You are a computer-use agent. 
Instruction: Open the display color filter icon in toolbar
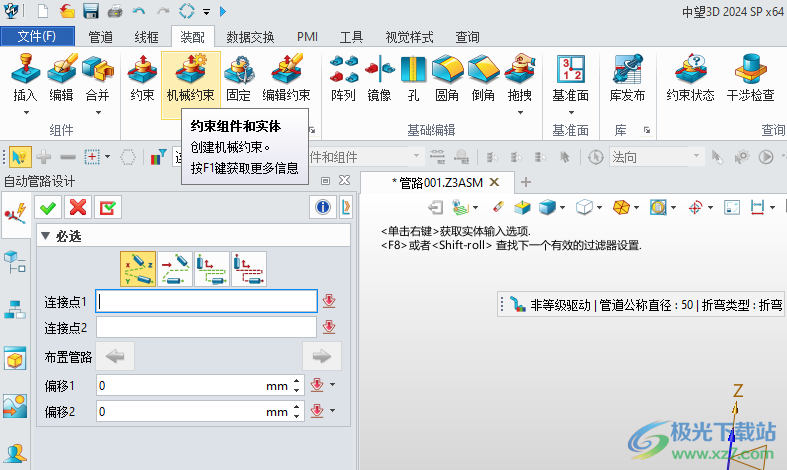pos(159,157)
